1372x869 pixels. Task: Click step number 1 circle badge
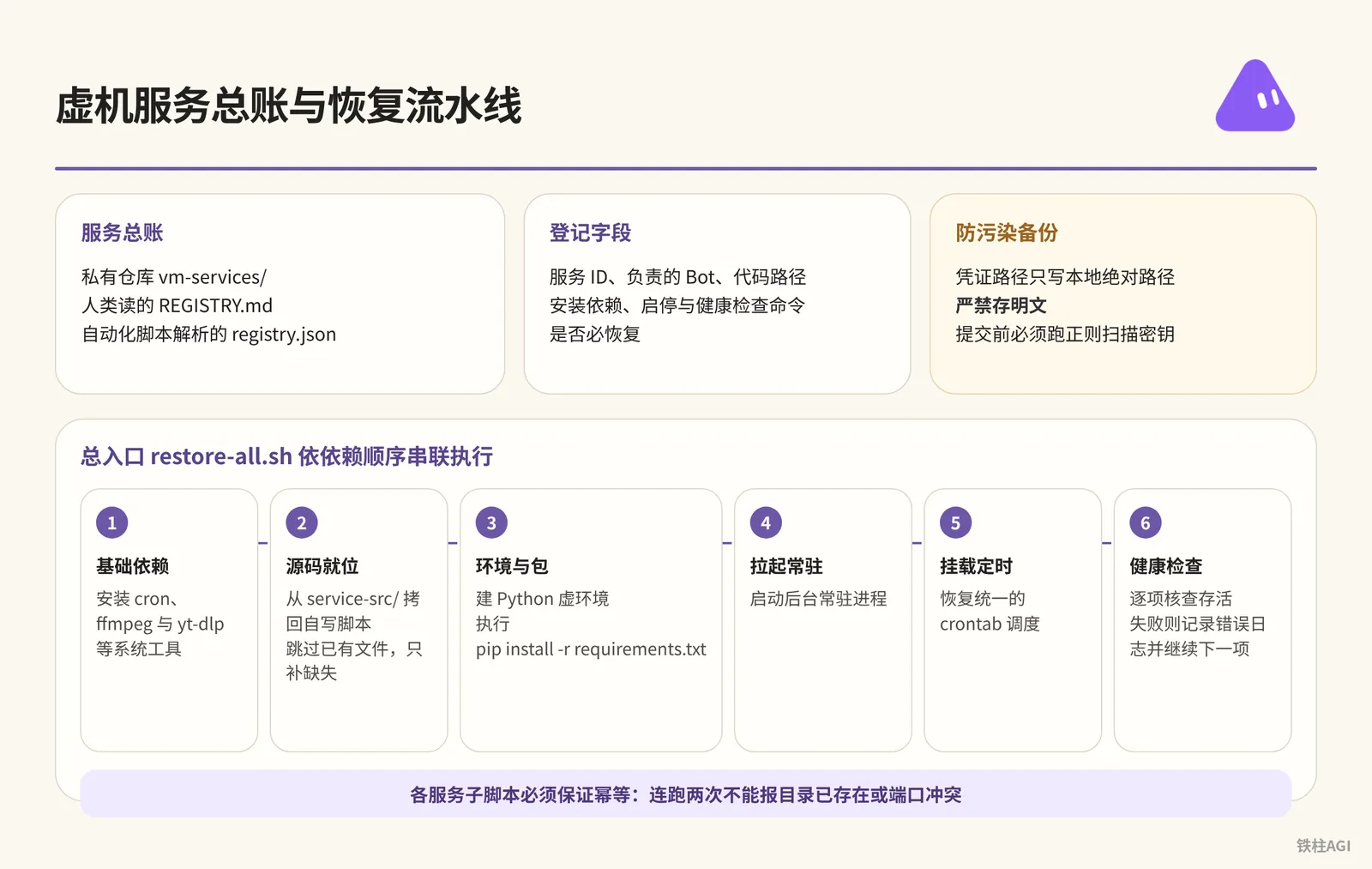[111, 522]
